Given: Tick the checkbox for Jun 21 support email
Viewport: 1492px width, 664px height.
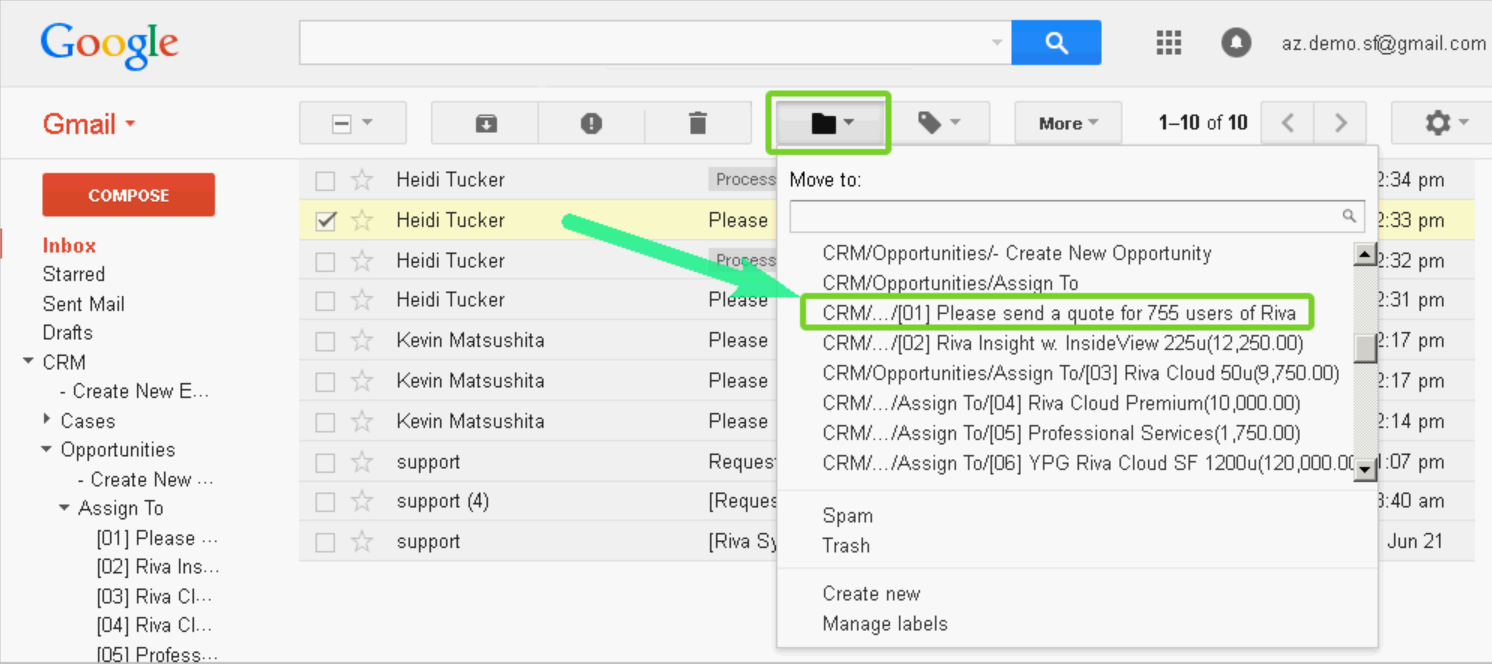Looking at the screenshot, I should pyautogui.click(x=325, y=543).
